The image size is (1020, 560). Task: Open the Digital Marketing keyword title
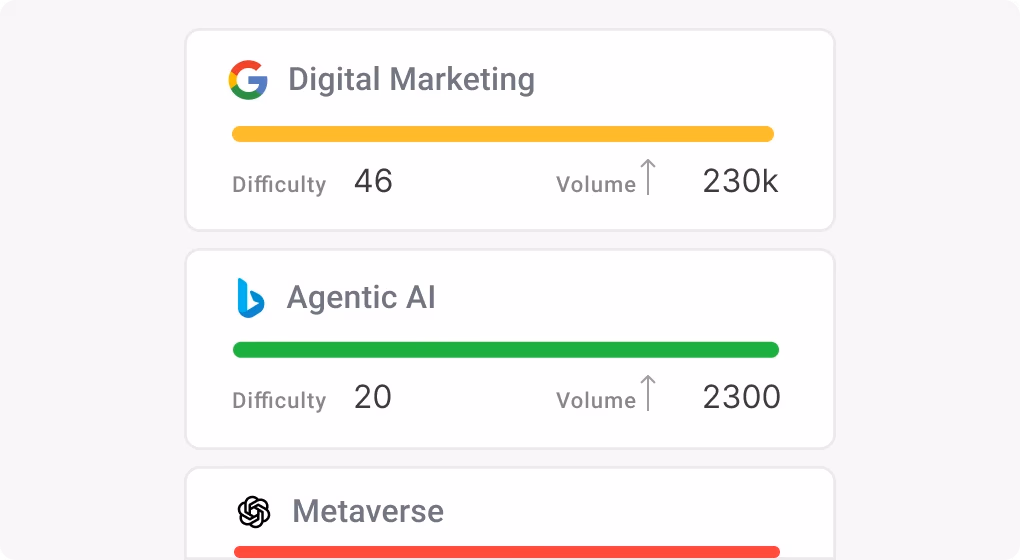click(x=411, y=80)
